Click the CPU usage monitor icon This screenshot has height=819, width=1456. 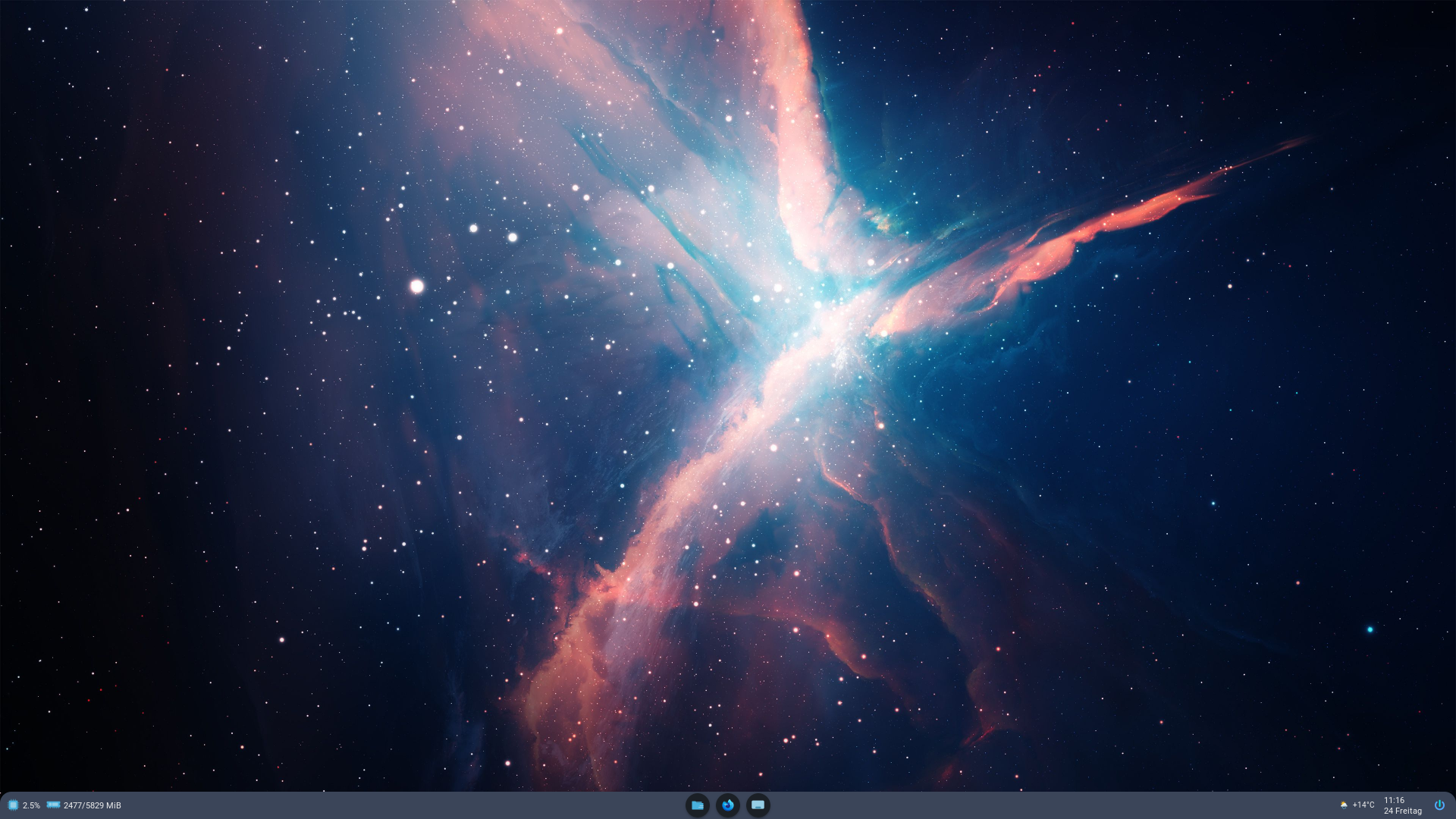(x=13, y=805)
